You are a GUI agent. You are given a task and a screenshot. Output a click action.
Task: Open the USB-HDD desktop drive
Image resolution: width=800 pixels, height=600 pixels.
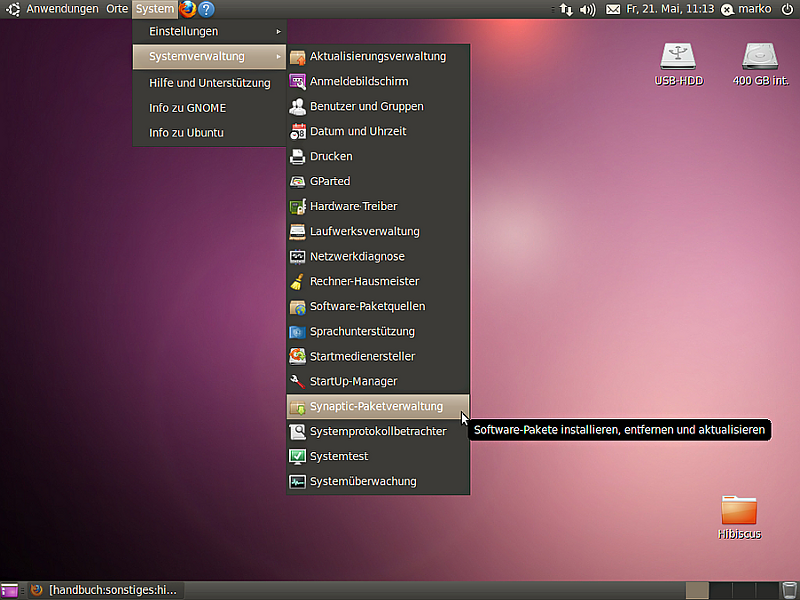(678, 64)
